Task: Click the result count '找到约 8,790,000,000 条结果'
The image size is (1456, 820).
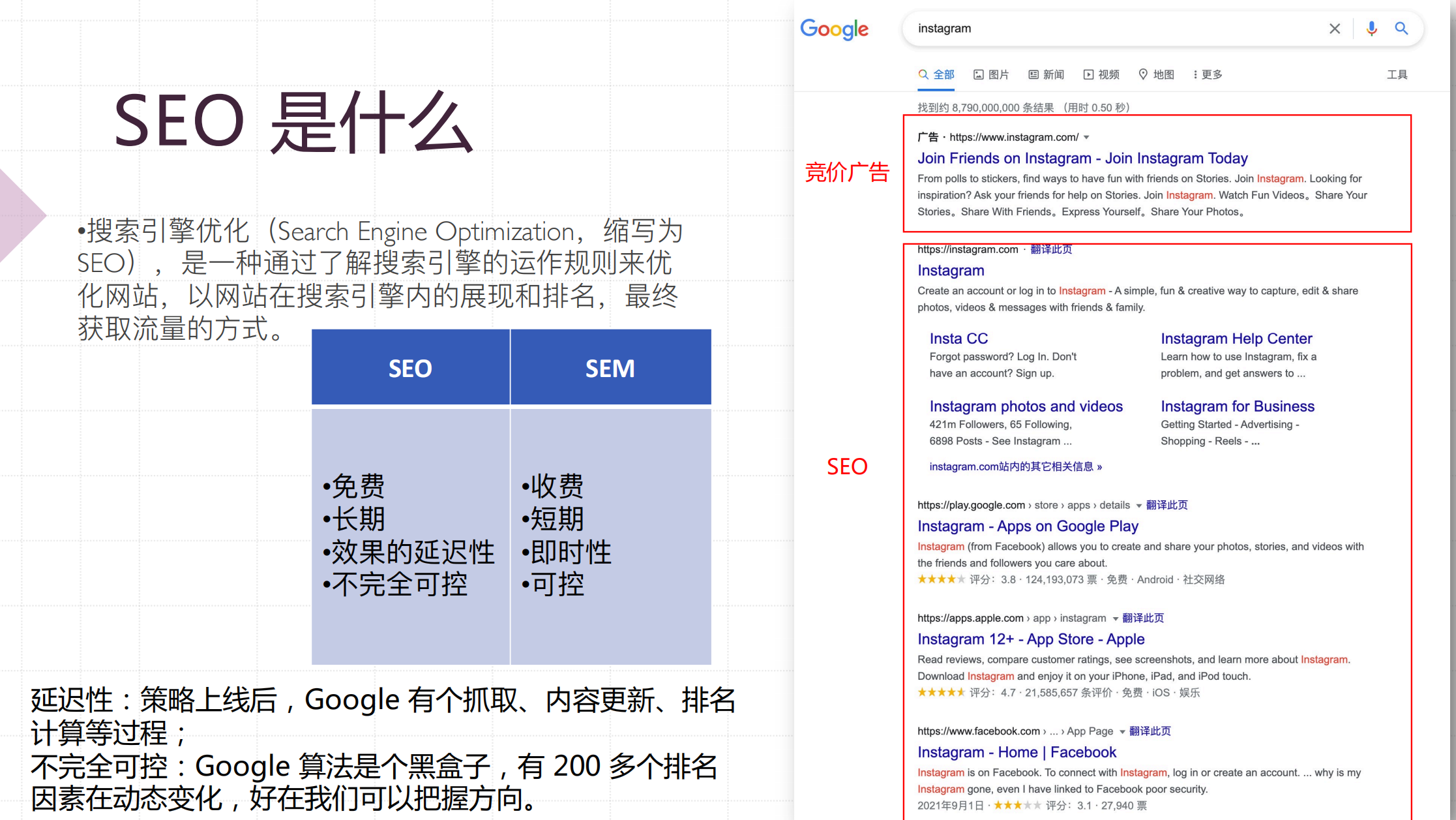Action: point(985,108)
